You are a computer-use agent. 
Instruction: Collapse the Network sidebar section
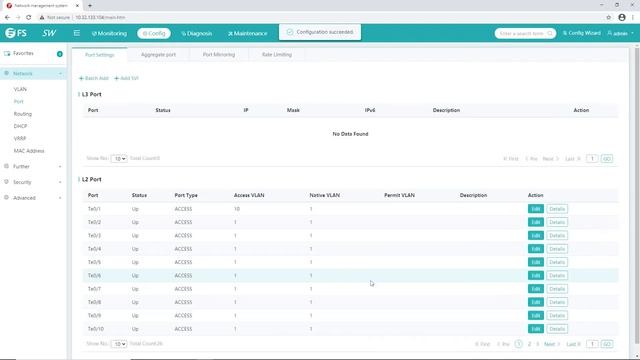(33, 73)
